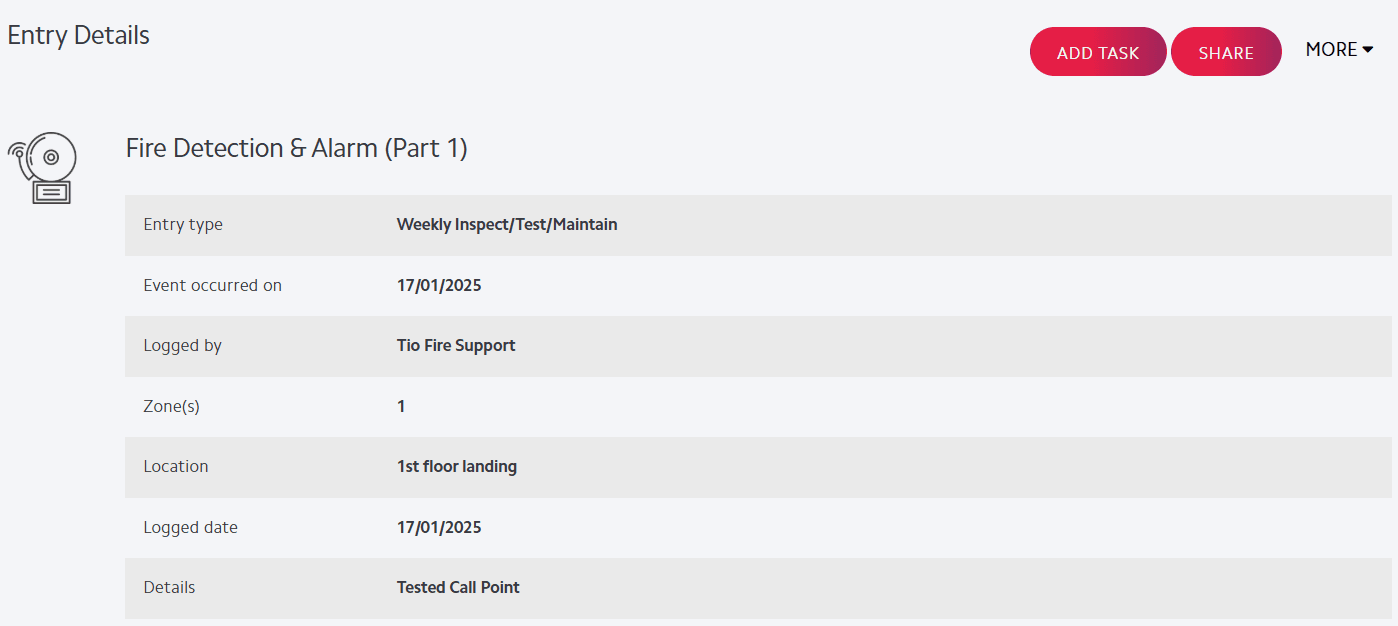This screenshot has height=626, width=1398.
Task: Click the ADD TASK button
Action: click(x=1098, y=52)
